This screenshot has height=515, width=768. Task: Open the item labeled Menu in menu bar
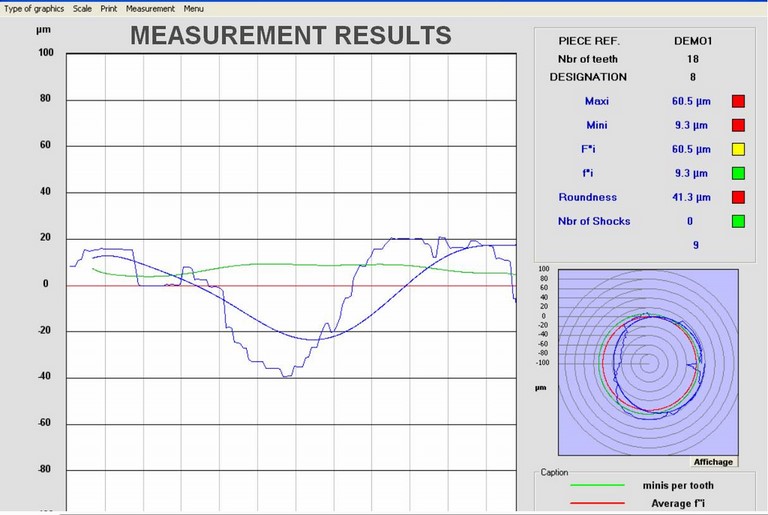(x=193, y=8)
